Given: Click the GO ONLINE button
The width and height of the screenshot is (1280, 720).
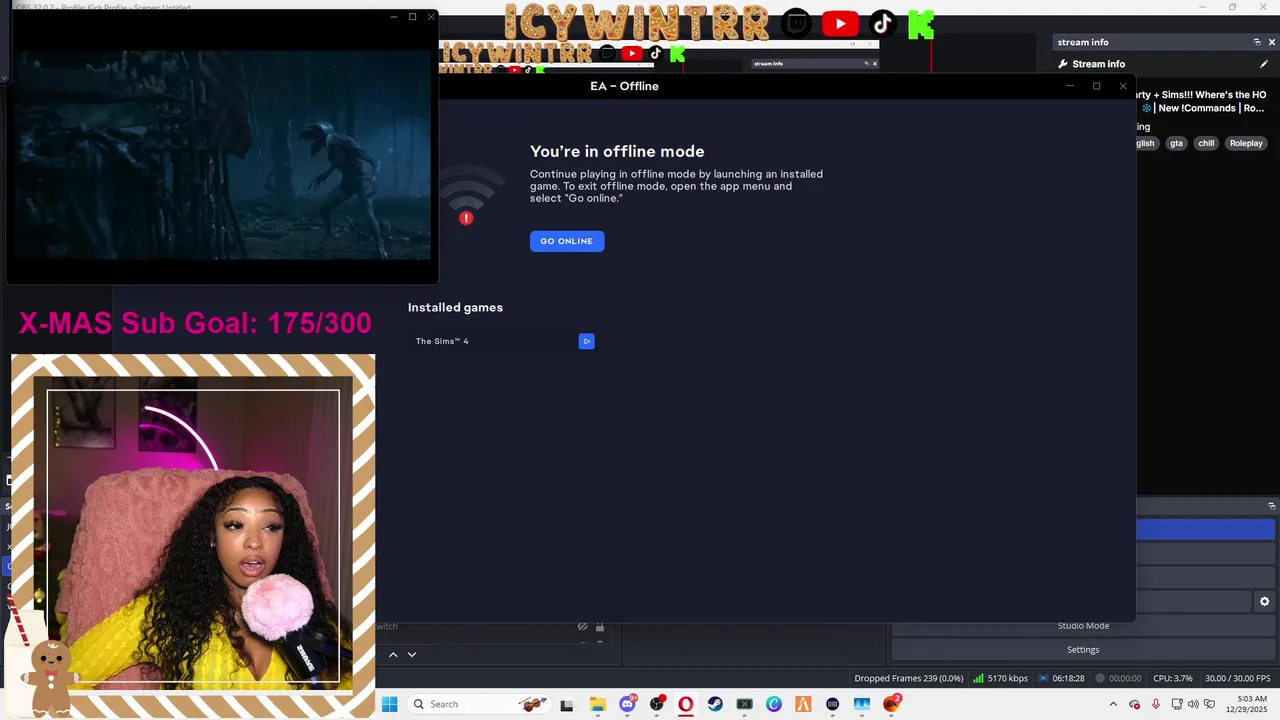Looking at the screenshot, I should click(x=567, y=241).
